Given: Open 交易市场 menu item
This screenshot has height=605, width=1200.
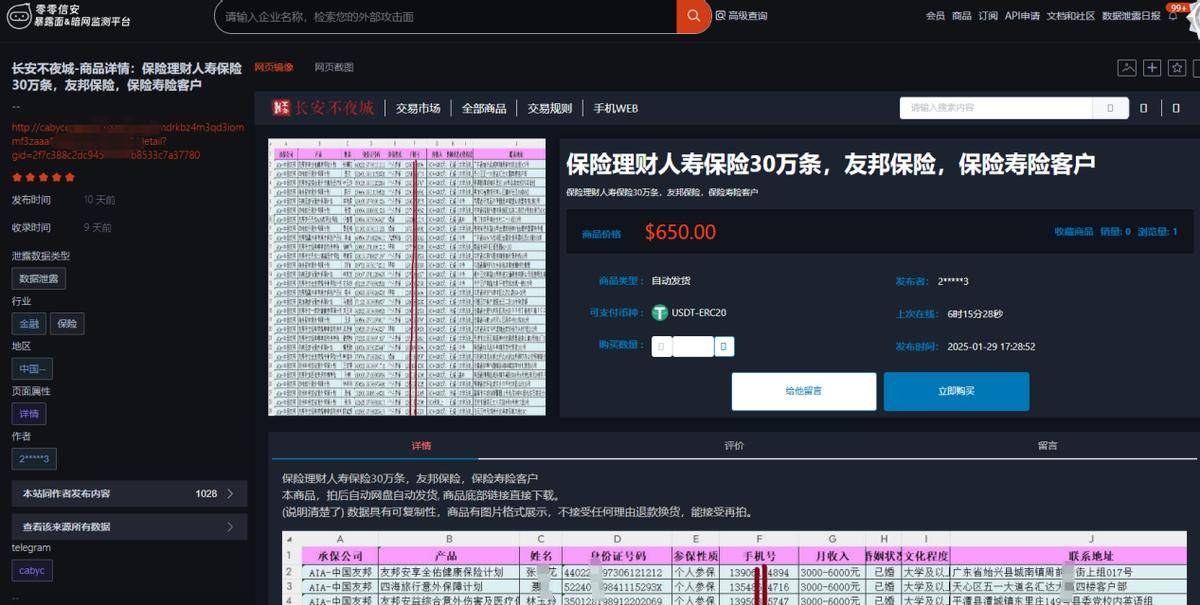Looking at the screenshot, I should pyautogui.click(x=418, y=108).
